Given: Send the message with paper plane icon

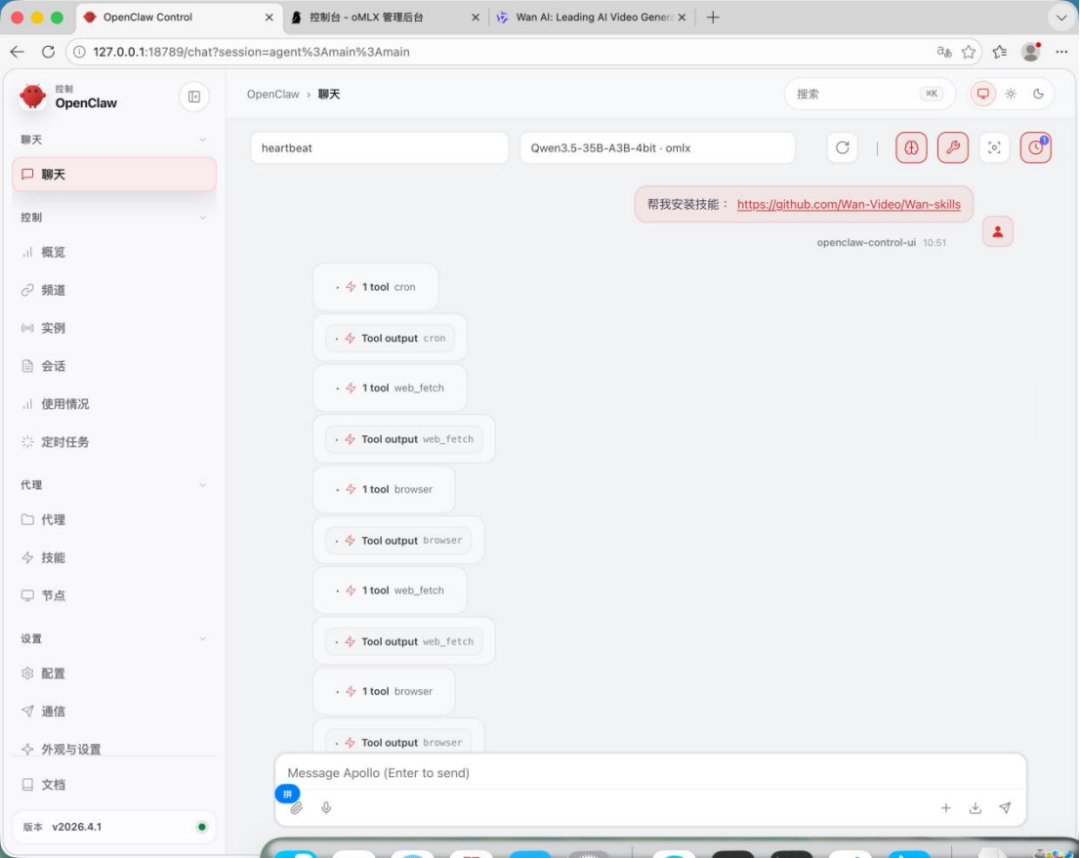Looking at the screenshot, I should pyautogui.click(x=1005, y=808).
